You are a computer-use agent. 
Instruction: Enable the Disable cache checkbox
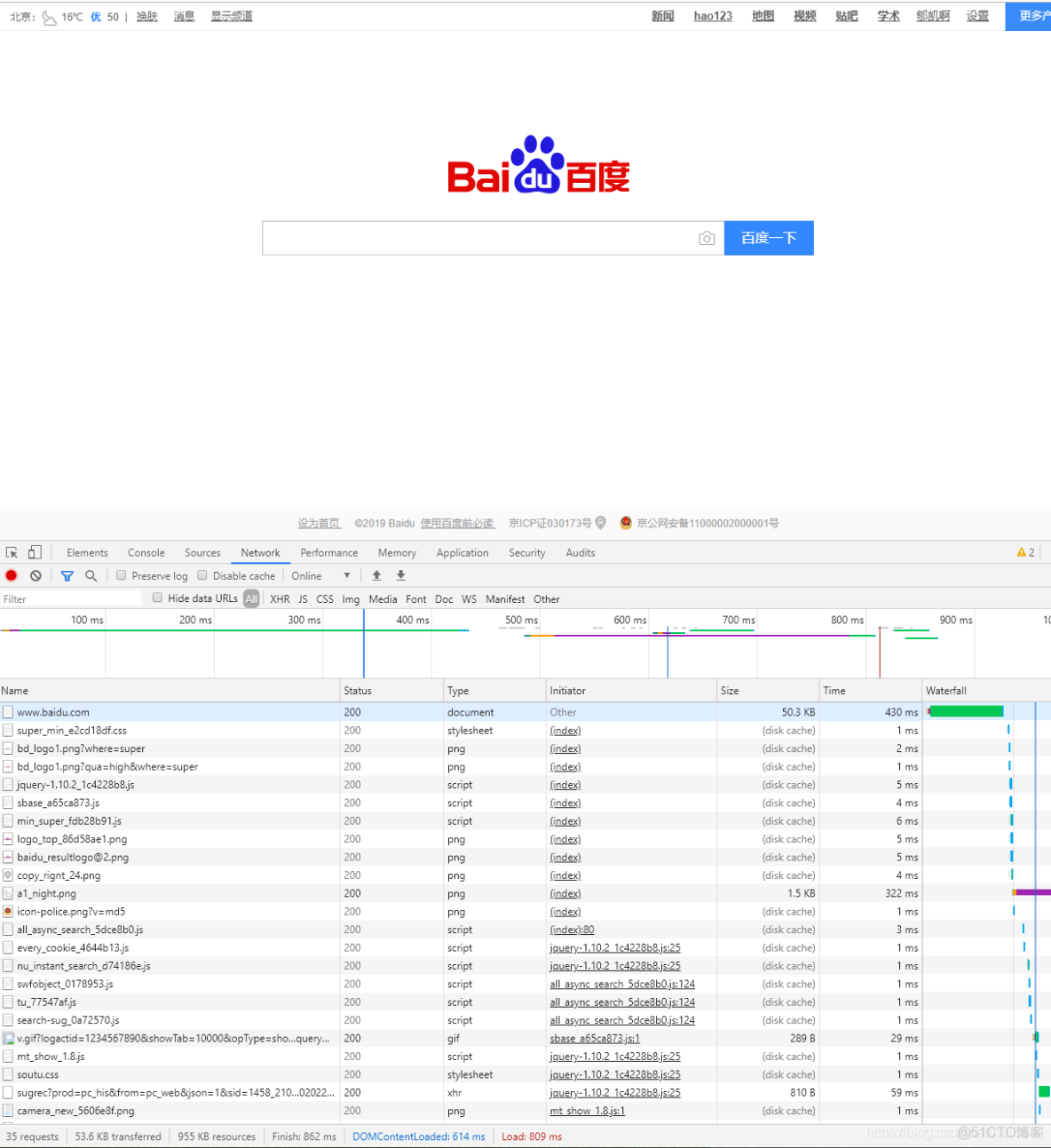pyautogui.click(x=202, y=575)
